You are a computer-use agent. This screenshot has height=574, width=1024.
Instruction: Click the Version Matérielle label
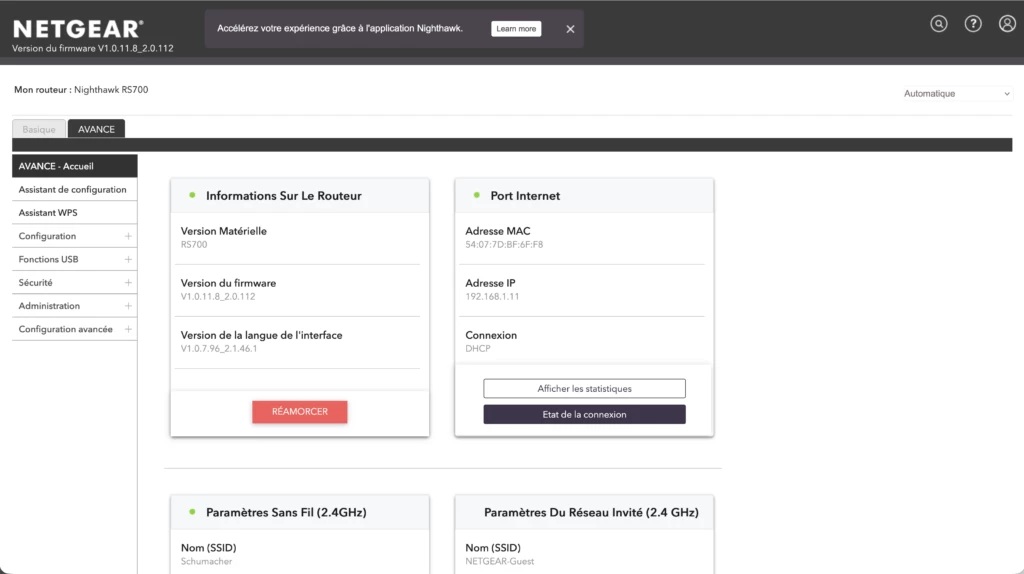tap(223, 231)
